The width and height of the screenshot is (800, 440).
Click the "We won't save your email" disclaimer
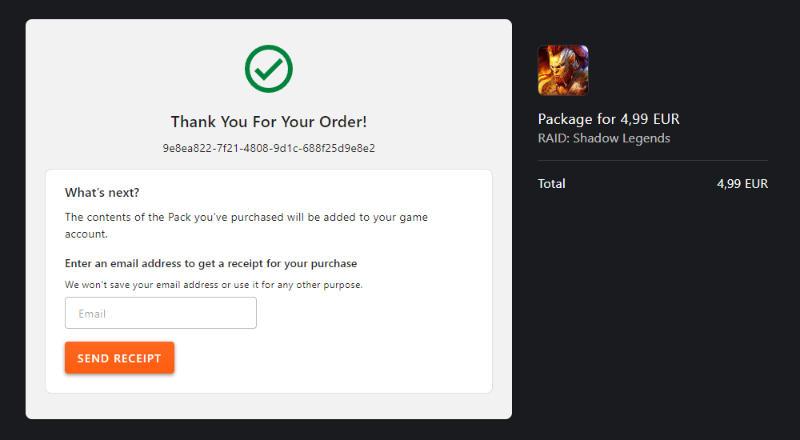(213, 285)
